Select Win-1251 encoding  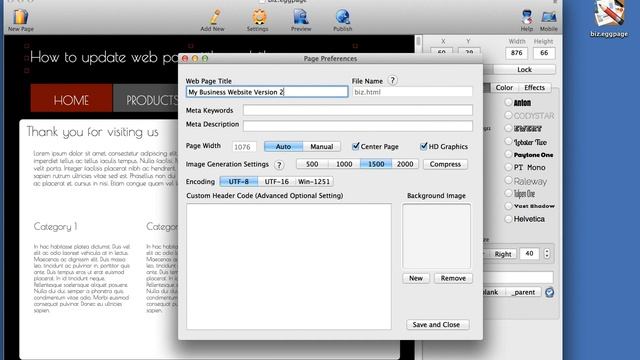[x=314, y=182]
